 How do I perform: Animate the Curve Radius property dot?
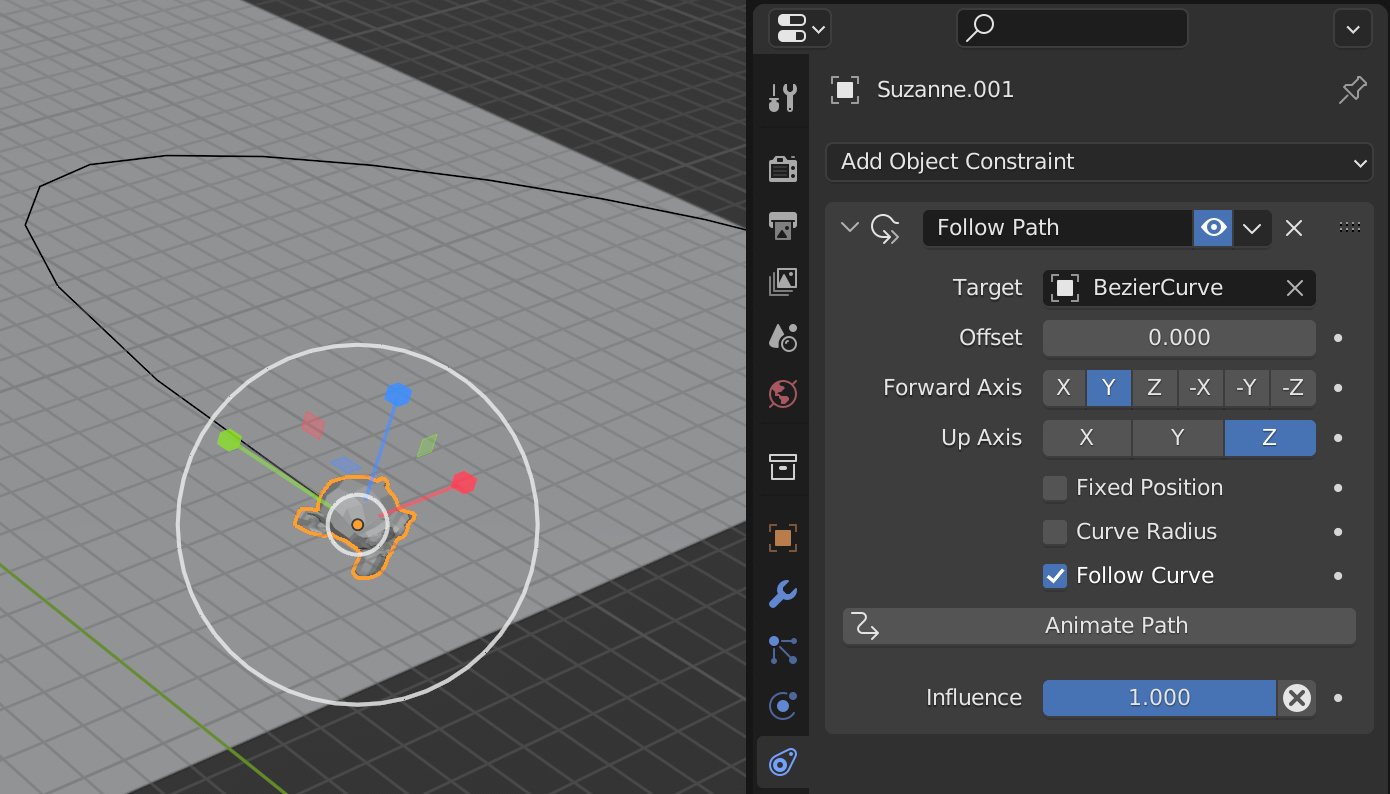pyautogui.click(x=1338, y=532)
